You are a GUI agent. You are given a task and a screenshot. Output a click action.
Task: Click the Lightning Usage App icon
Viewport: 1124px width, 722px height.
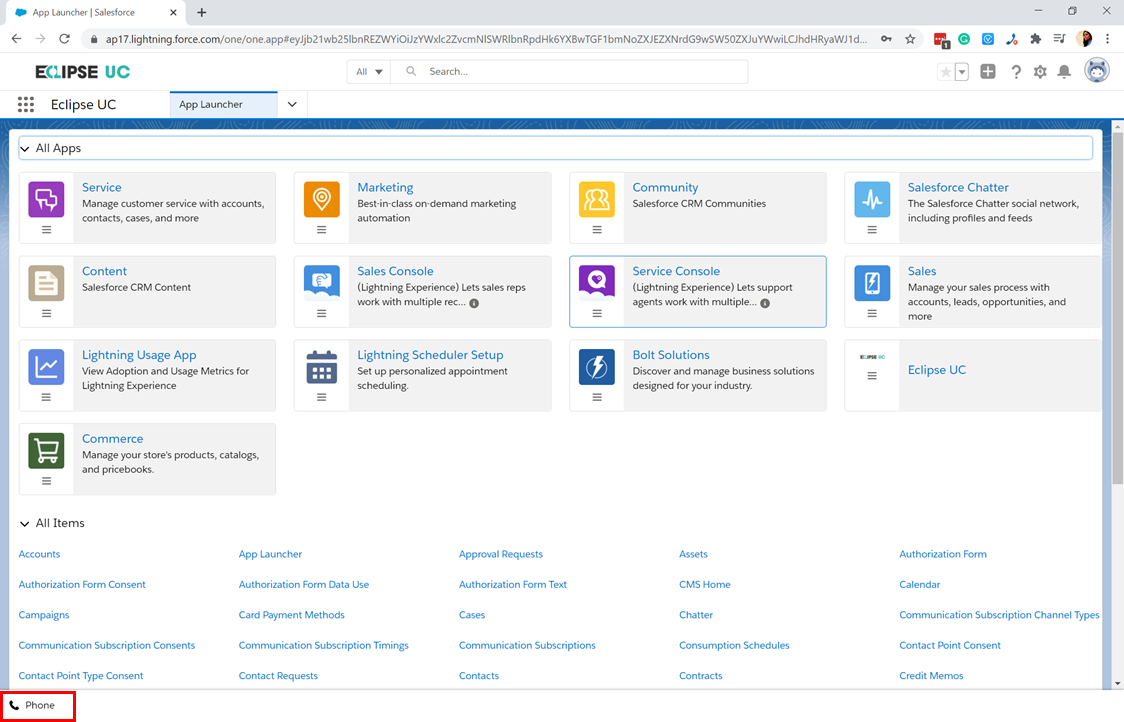pos(46,367)
